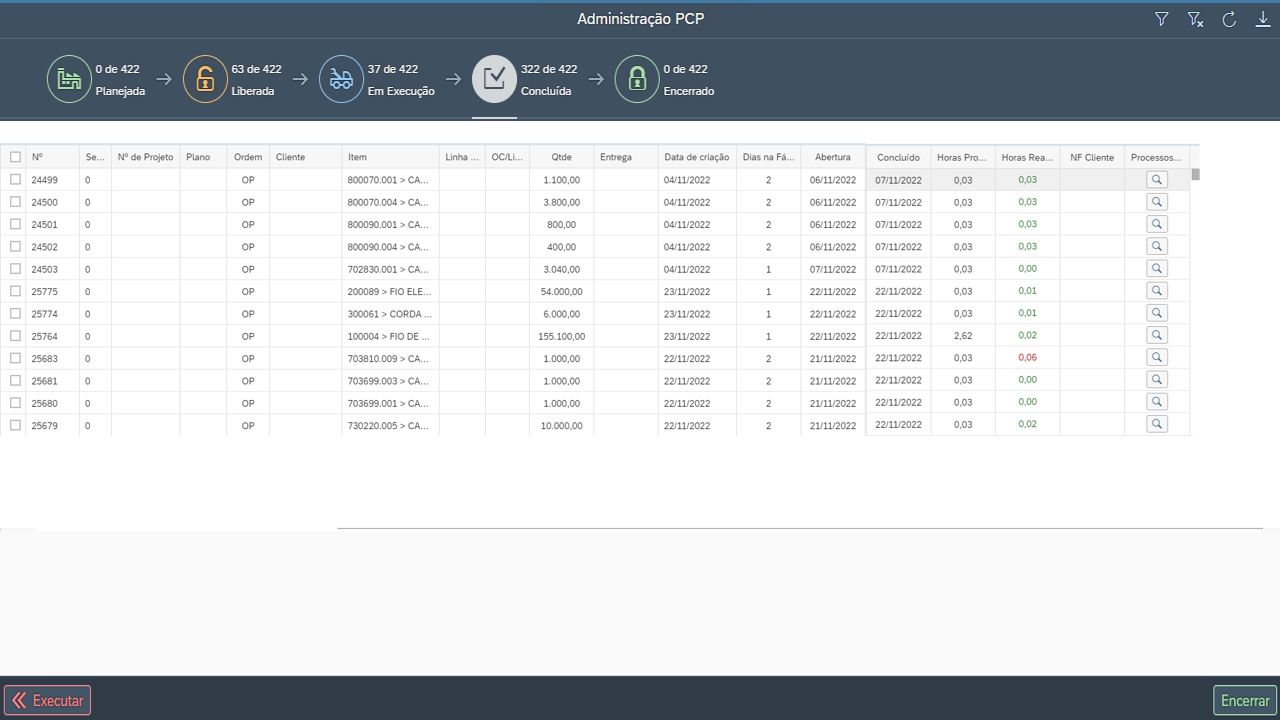Click the download icon in the header

tap(1263, 19)
